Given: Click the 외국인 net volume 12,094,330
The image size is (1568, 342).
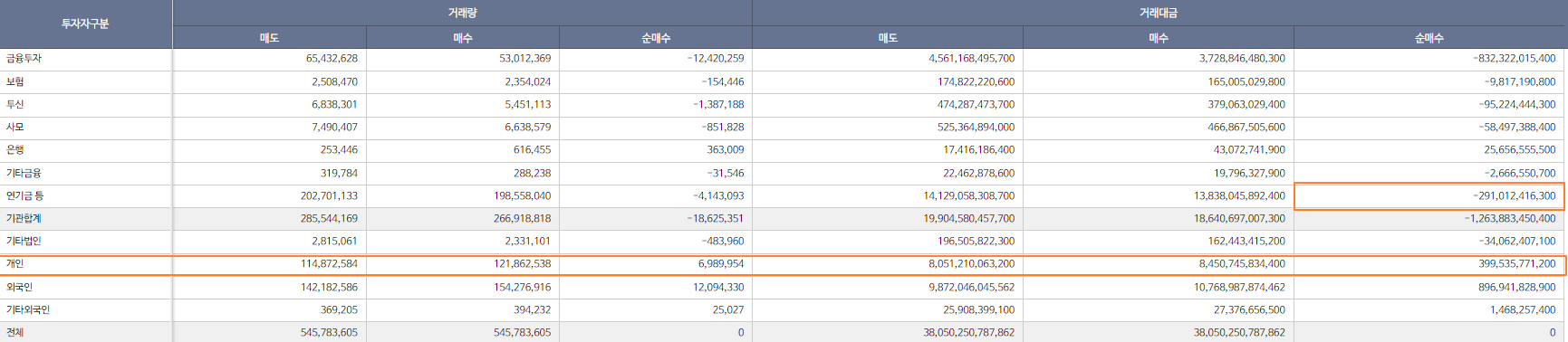Looking at the screenshot, I should [x=718, y=287].
